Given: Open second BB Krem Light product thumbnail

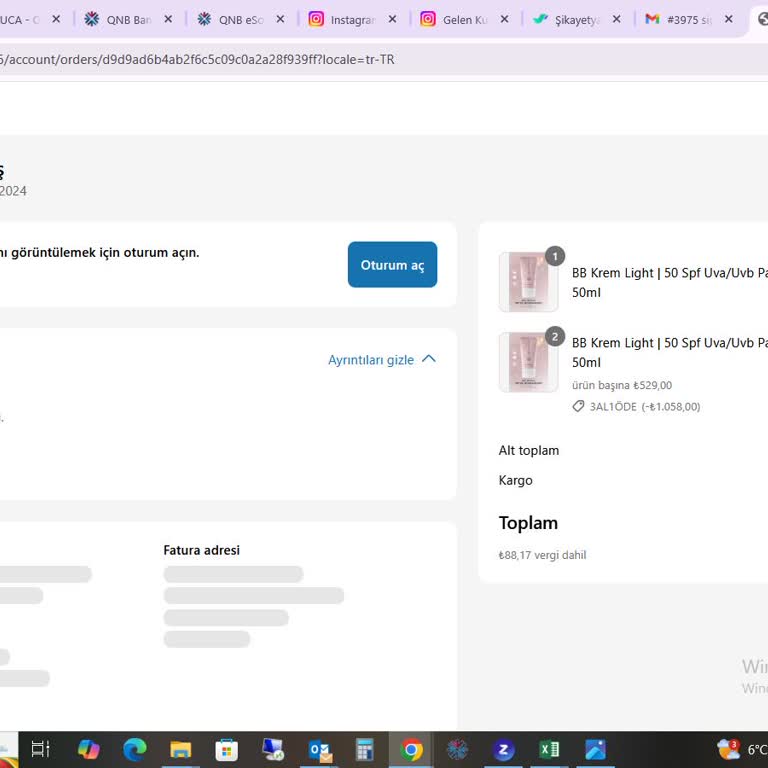Looking at the screenshot, I should [x=528, y=362].
